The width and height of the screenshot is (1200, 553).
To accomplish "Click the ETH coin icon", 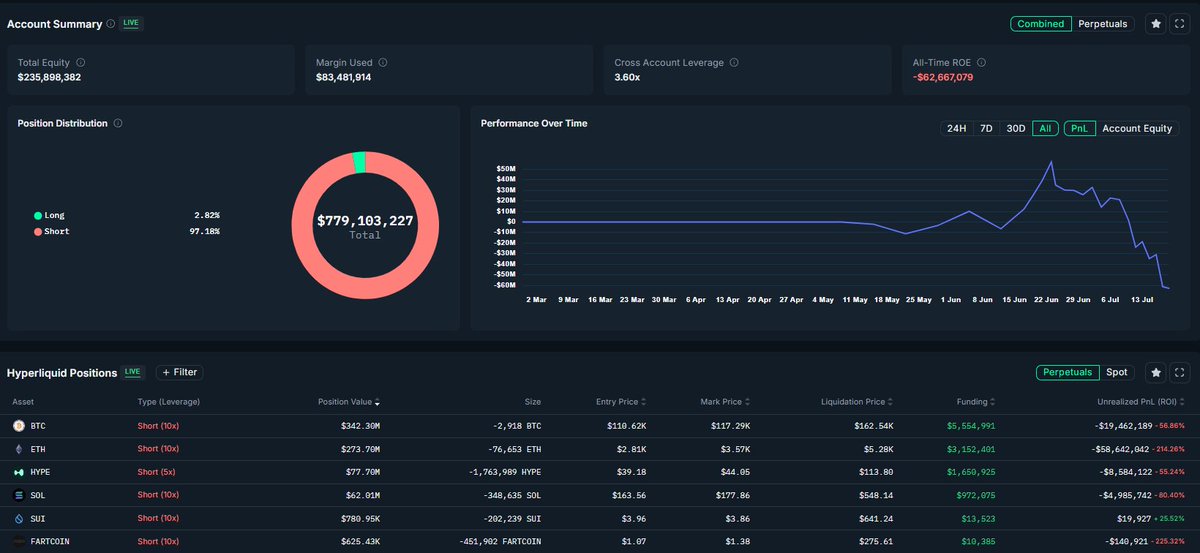I will [18, 449].
